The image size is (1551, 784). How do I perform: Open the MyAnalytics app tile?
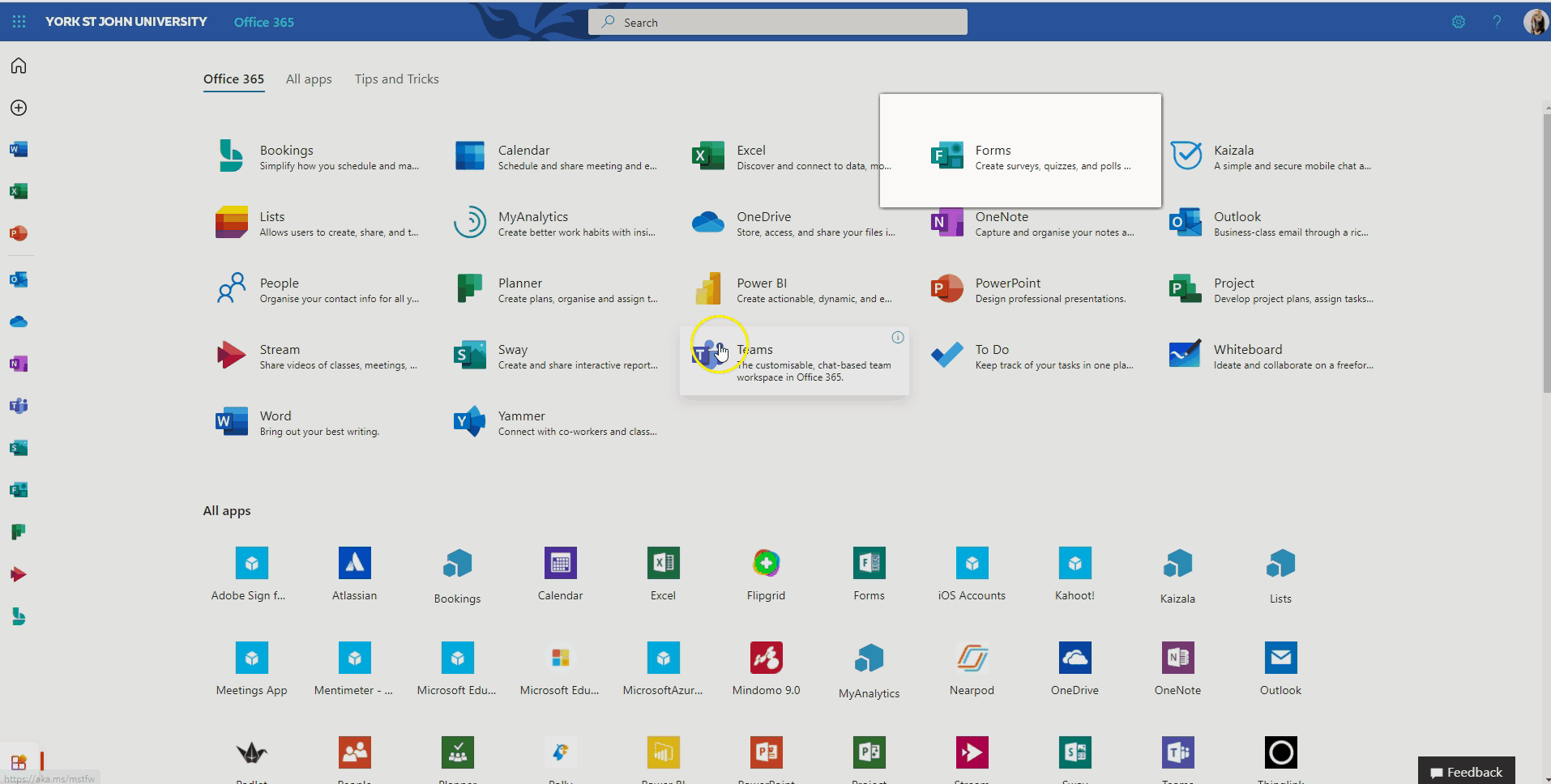(x=556, y=223)
